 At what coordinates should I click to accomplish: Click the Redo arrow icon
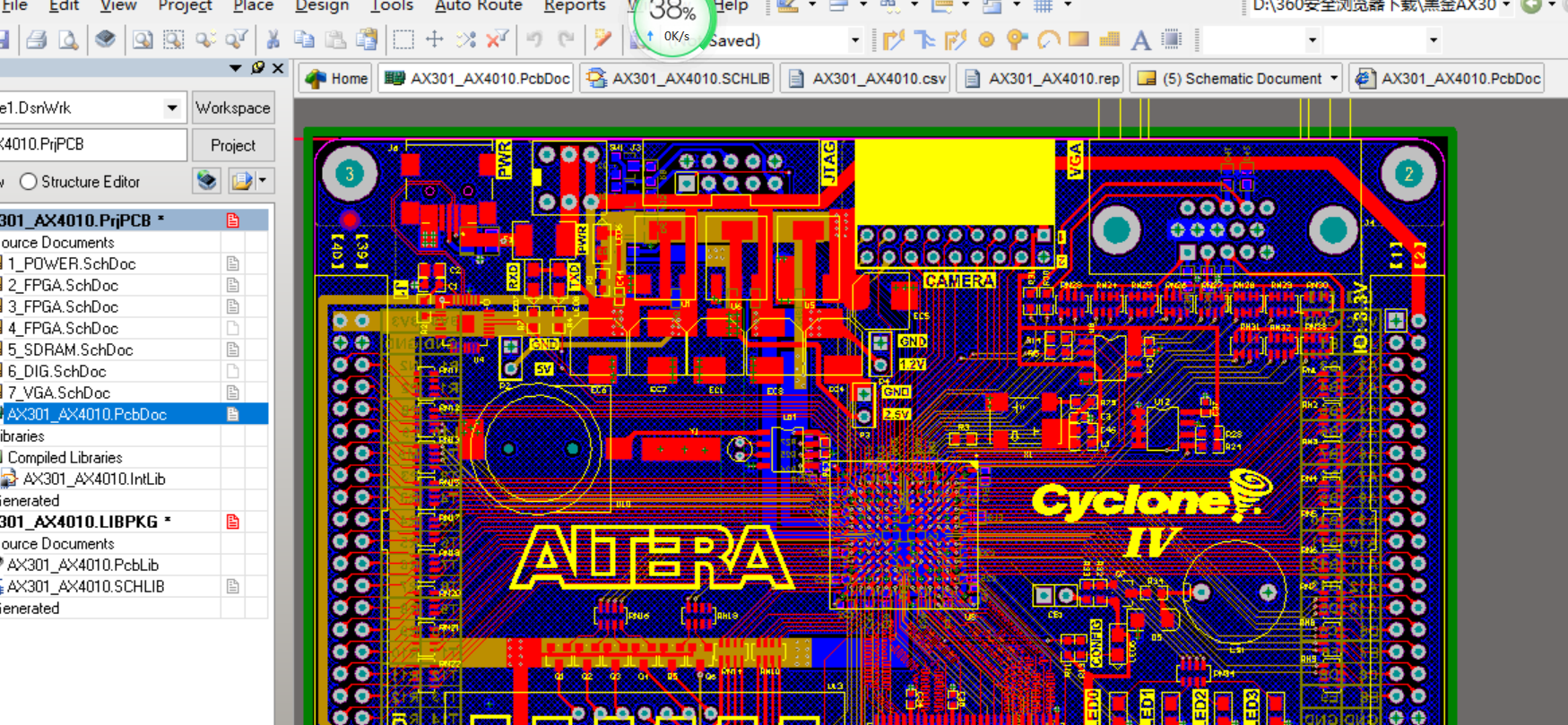point(566,39)
